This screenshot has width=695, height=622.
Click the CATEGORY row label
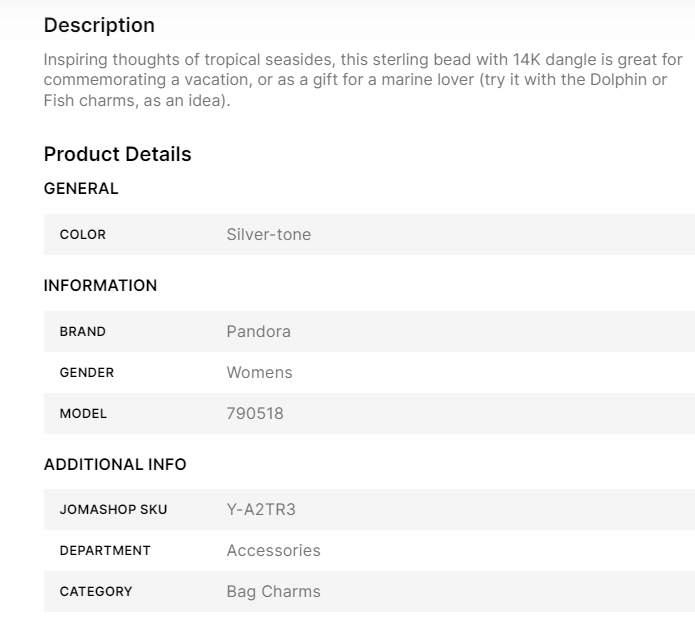pyautogui.click(x=96, y=591)
